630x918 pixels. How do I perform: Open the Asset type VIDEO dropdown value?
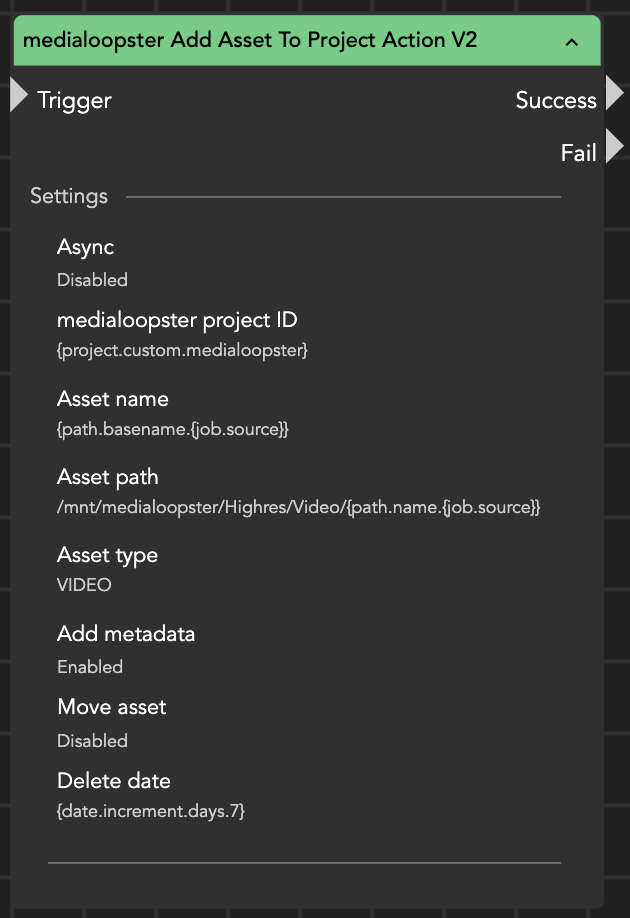tap(84, 585)
